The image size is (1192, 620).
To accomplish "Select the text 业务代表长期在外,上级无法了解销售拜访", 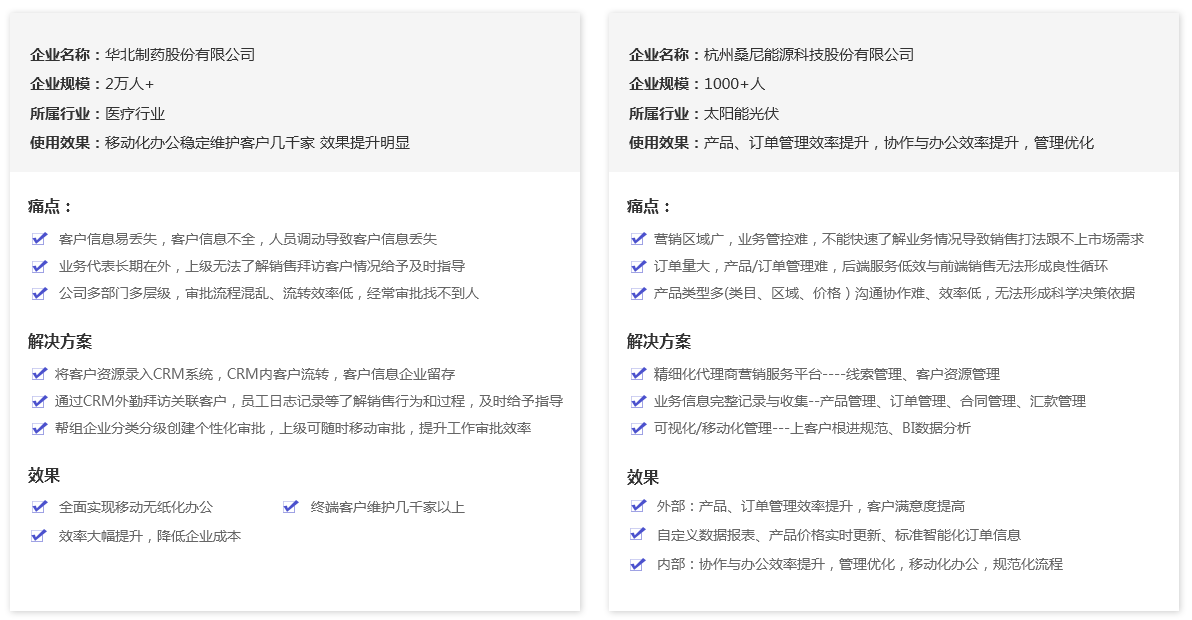I will point(185,267).
